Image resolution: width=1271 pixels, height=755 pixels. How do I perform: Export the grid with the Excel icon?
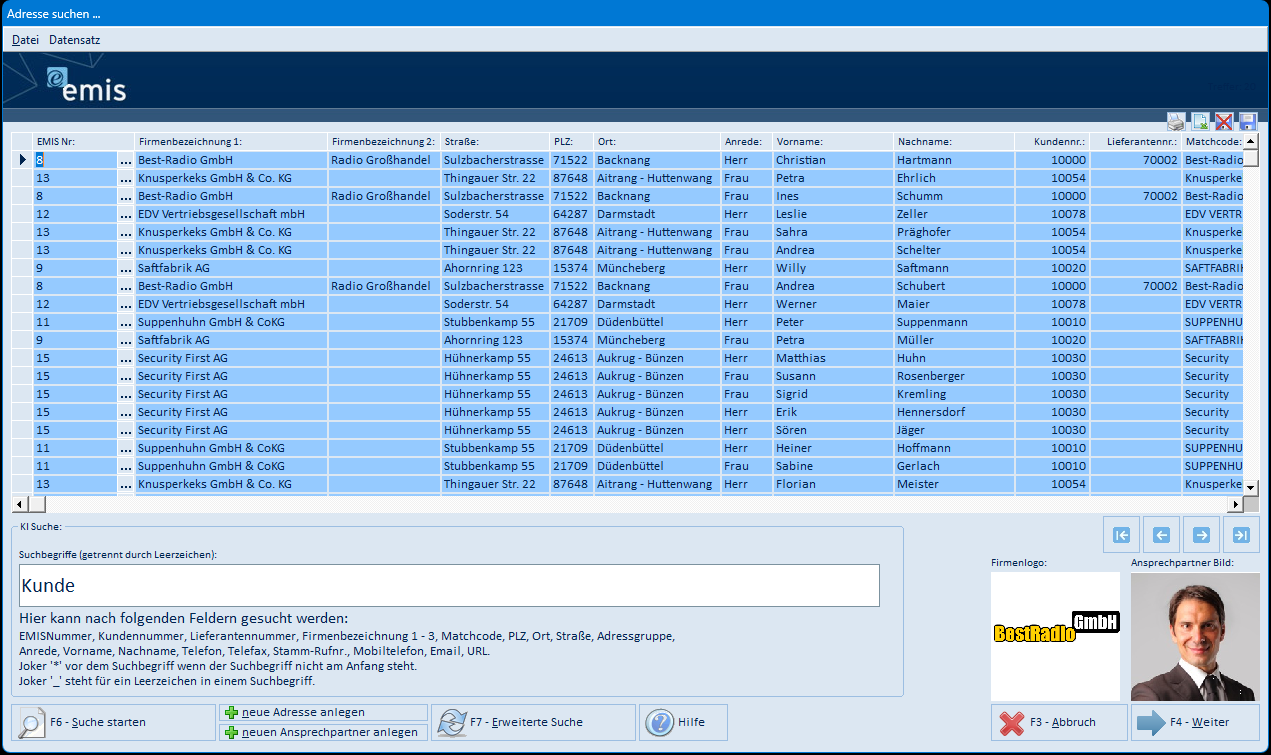point(1200,122)
